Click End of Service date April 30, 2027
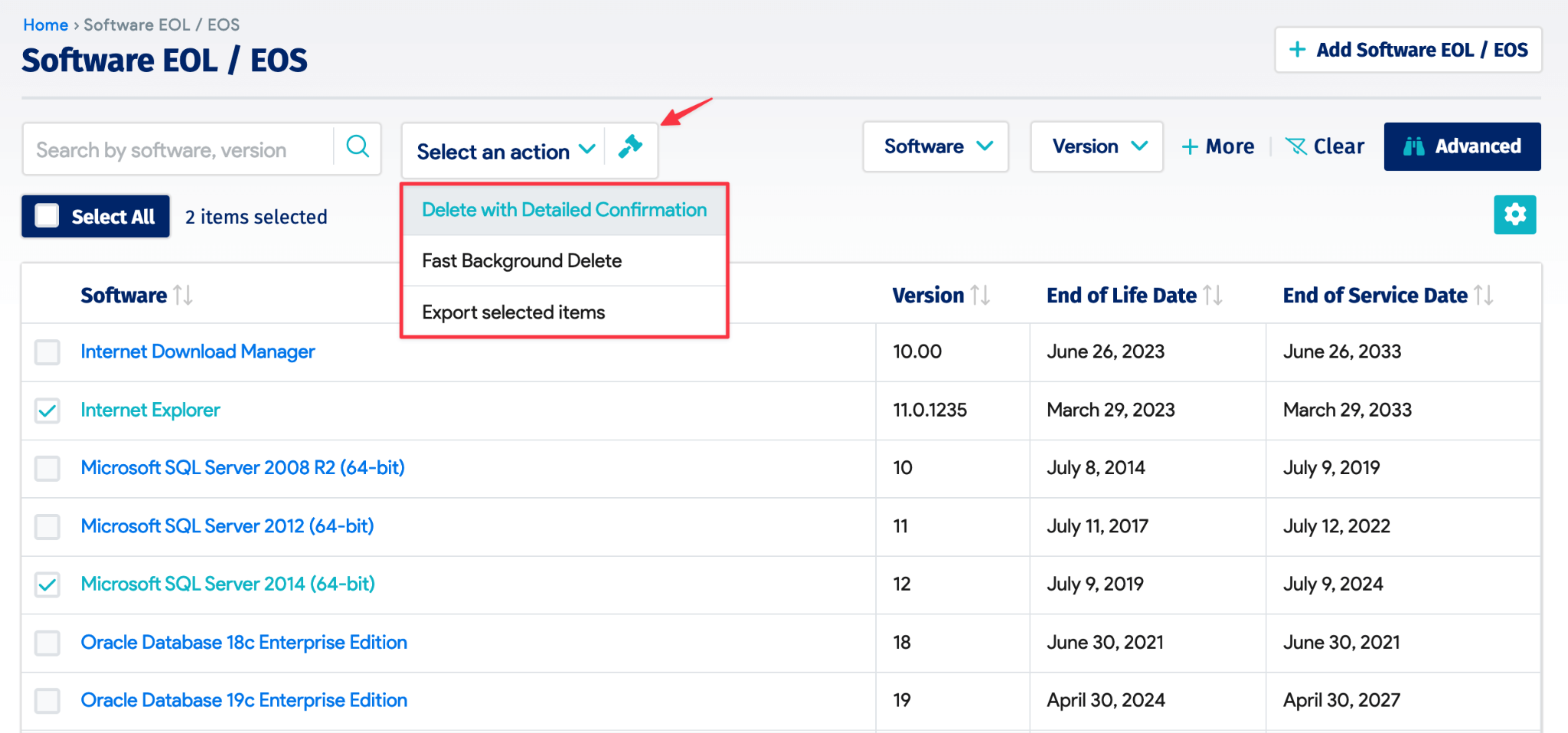Screen dimensions: 1568x733 (x=1341, y=700)
